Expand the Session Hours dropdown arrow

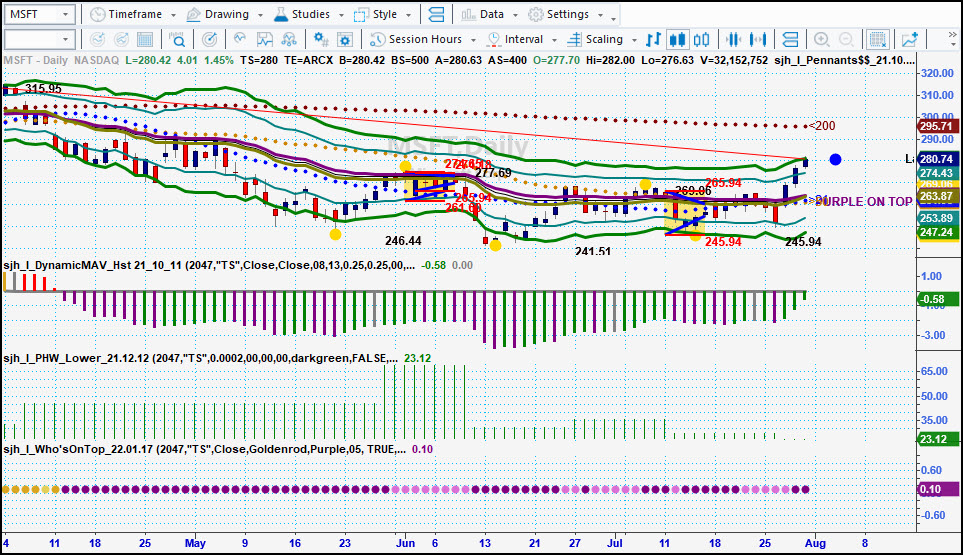pyautogui.click(x=474, y=40)
